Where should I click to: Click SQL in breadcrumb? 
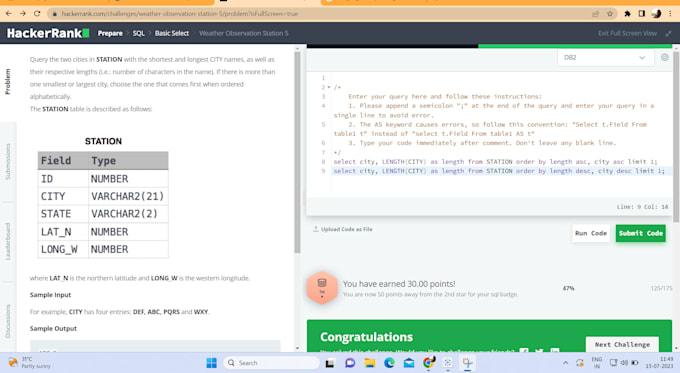138,33
